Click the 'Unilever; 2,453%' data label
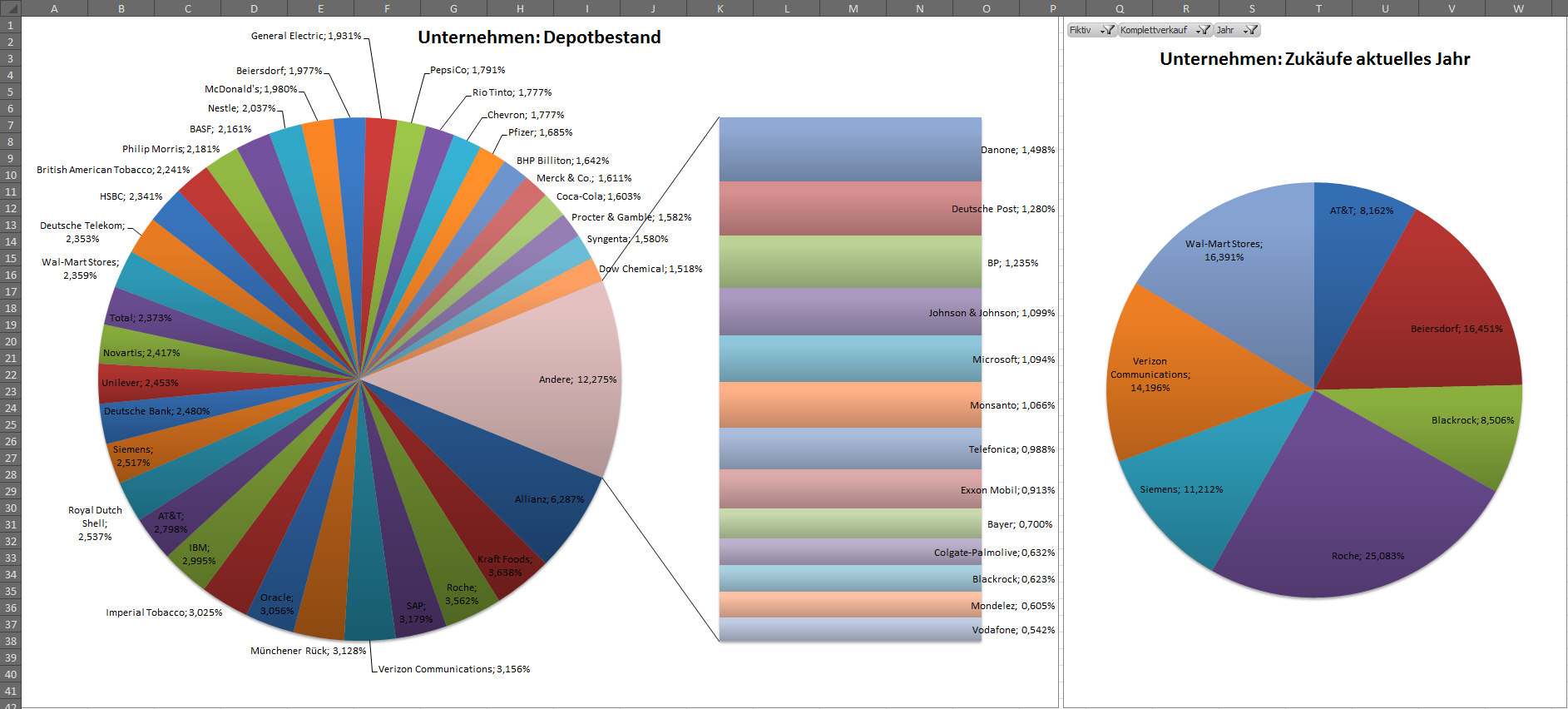This screenshot has width=1568, height=709. [x=140, y=383]
